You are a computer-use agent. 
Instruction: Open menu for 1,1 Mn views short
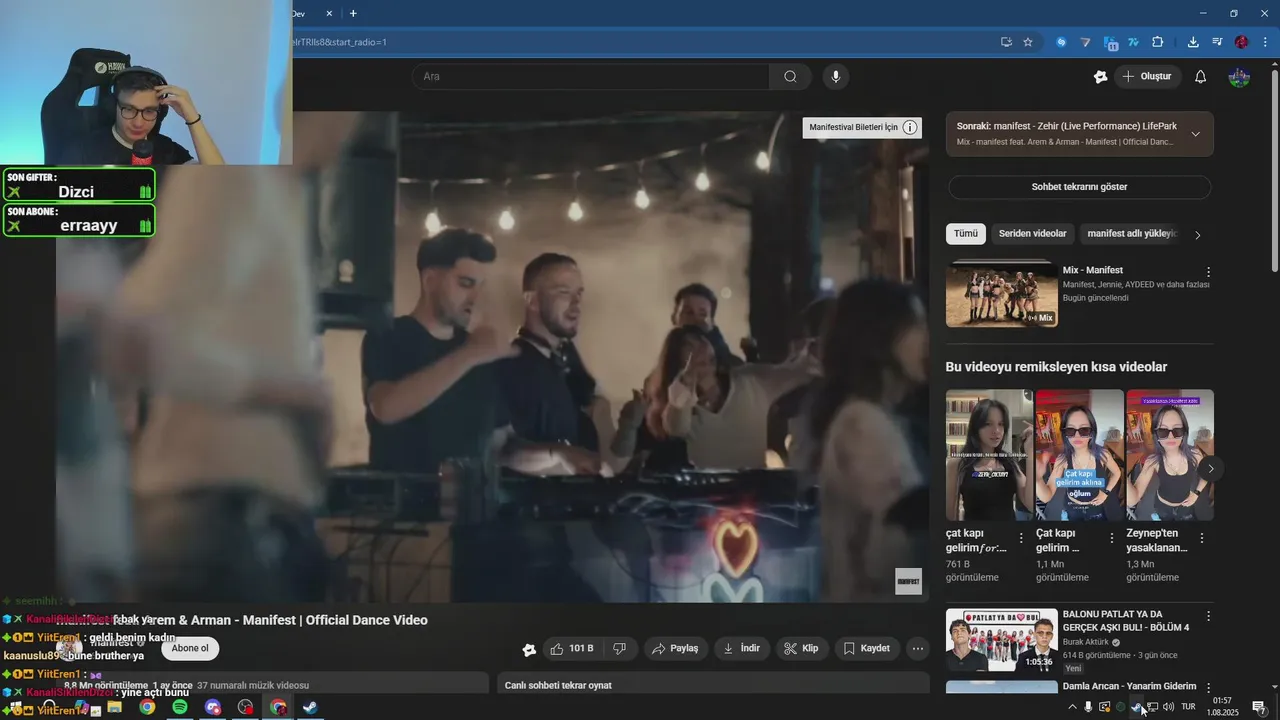click(x=1111, y=538)
